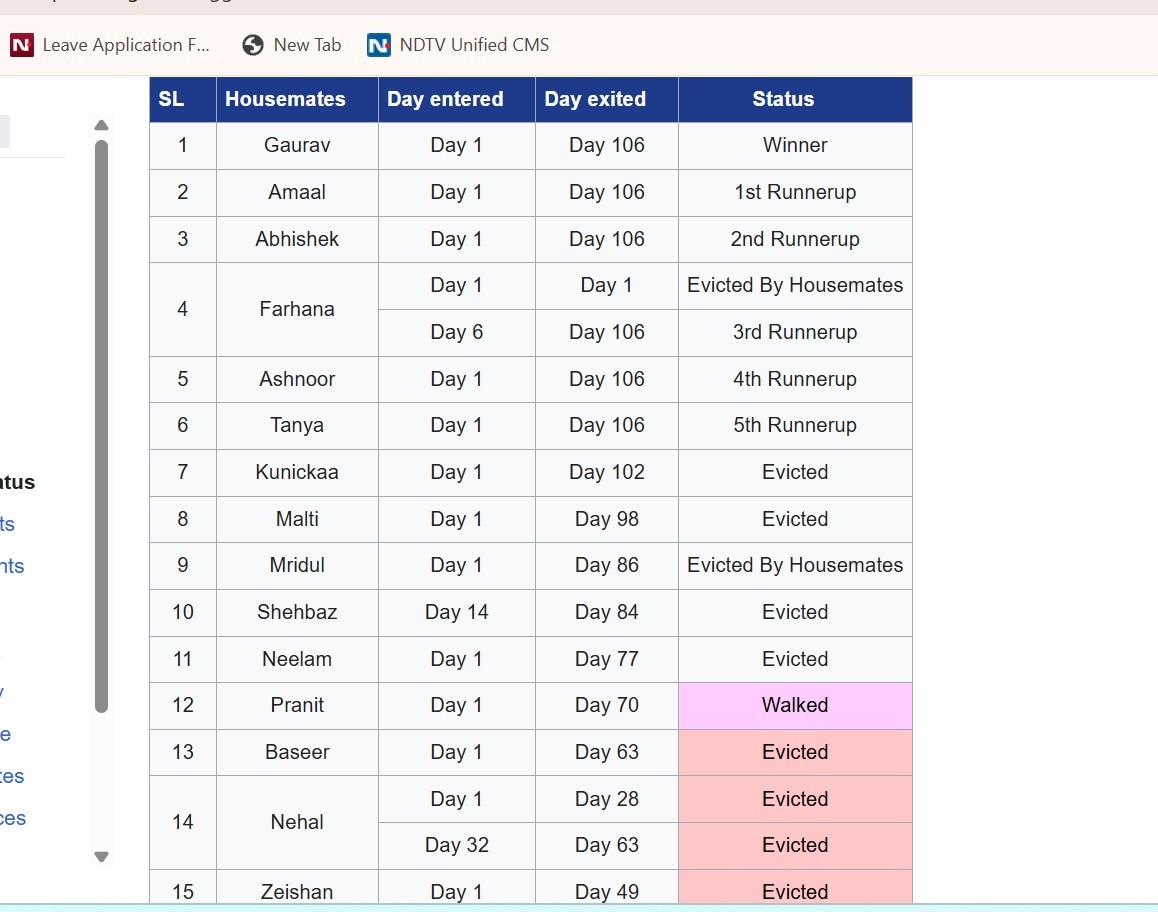The image size is (1158, 912).
Task: Select the Gaurav housemate cell
Action: click(297, 145)
